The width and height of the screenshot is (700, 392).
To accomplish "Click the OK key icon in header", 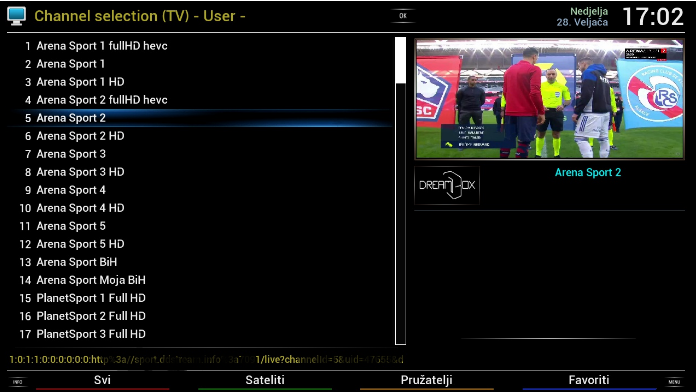I will 403,16.
